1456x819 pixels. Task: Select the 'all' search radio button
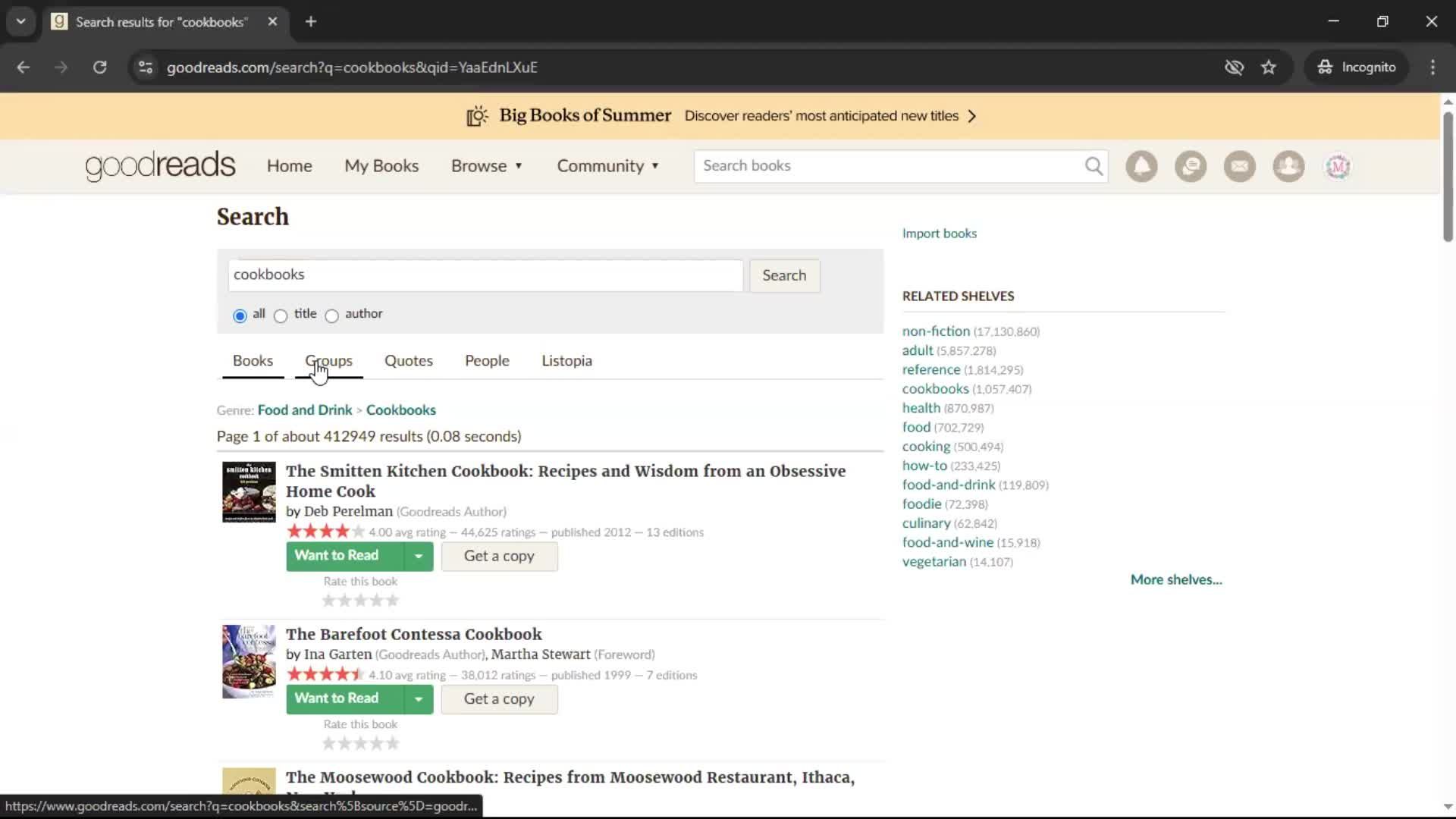(240, 315)
